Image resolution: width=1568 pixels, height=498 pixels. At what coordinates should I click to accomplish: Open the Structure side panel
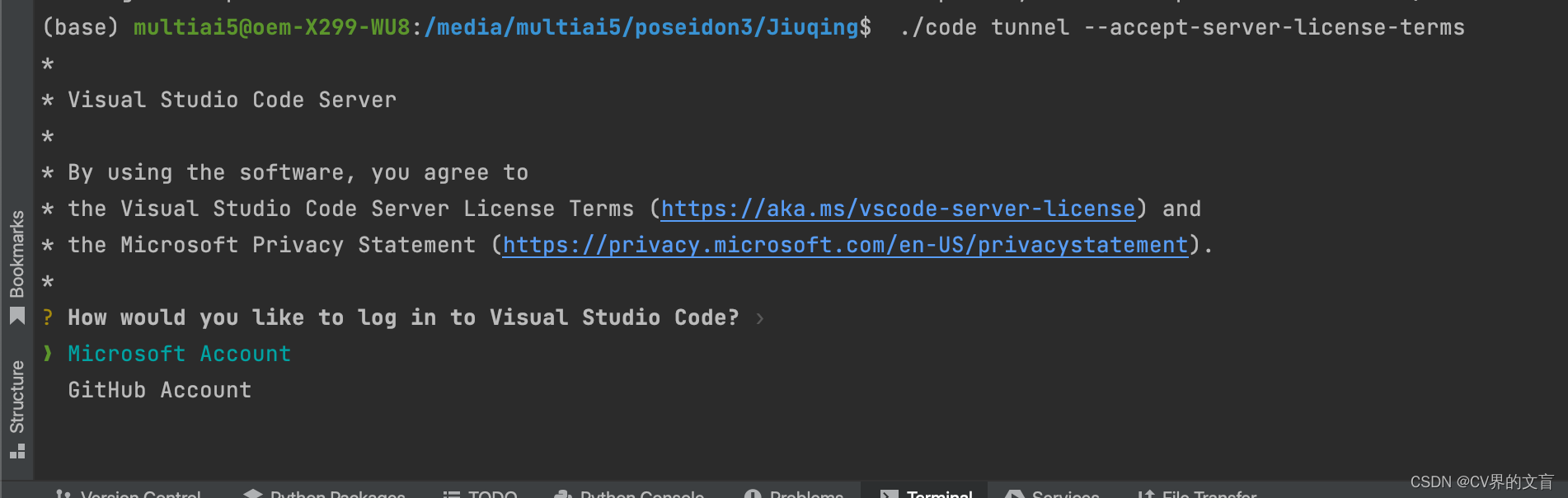[16, 408]
